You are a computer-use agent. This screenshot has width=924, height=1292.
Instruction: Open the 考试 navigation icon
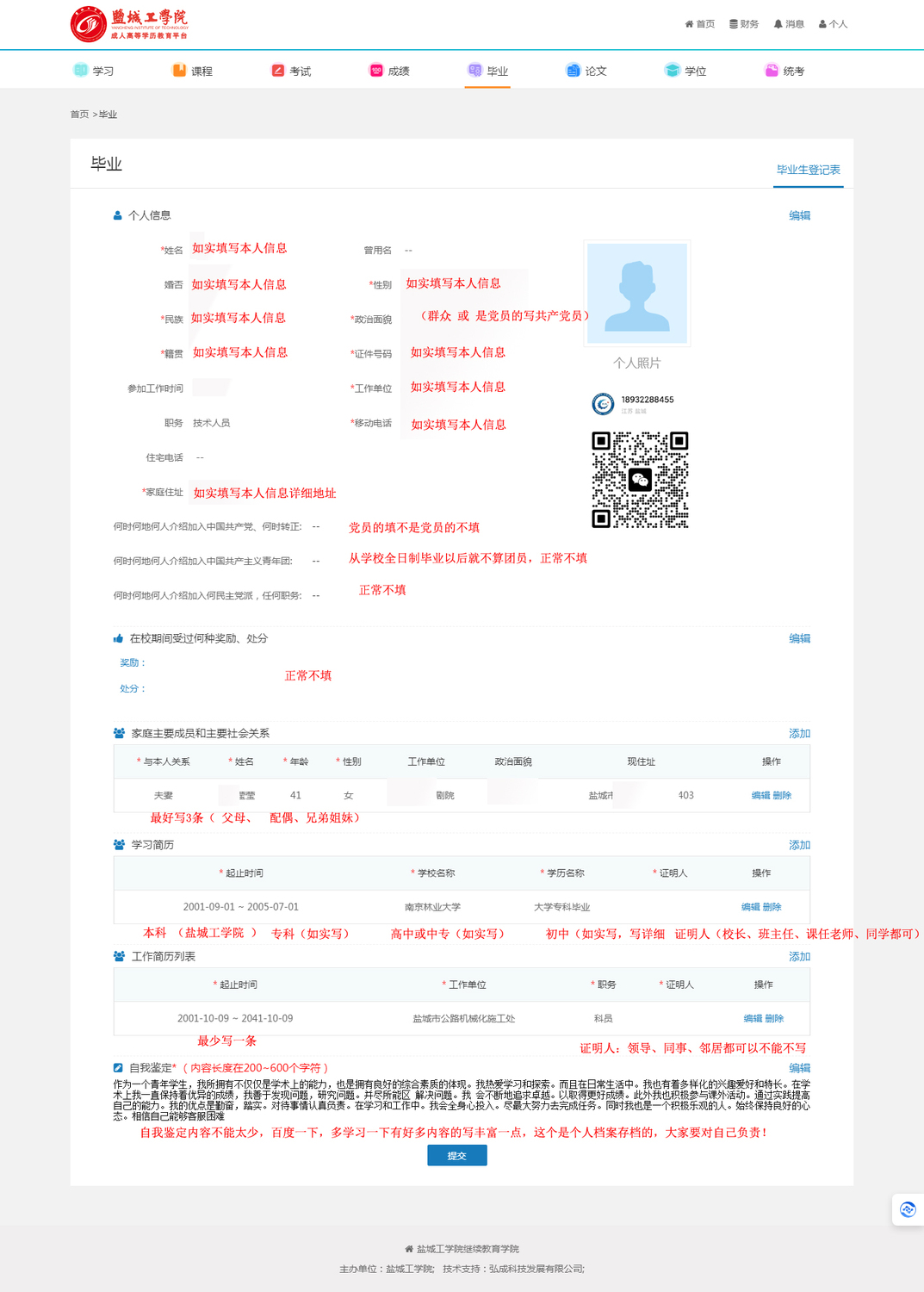[278, 71]
